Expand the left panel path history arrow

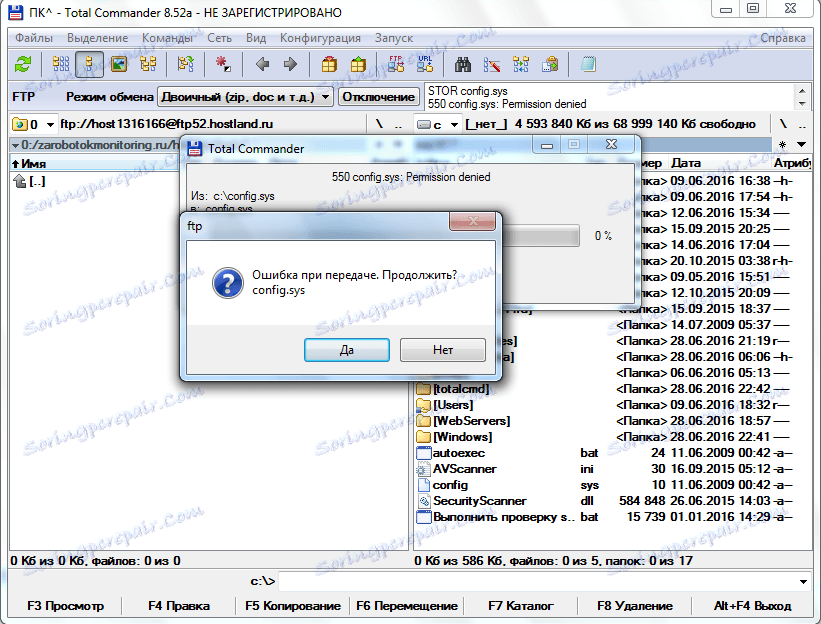[x=15, y=145]
